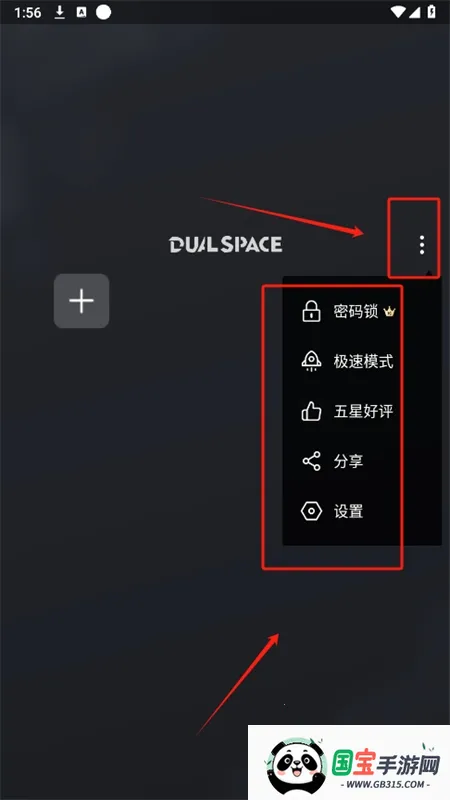The height and width of the screenshot is (800, 450).
Task: Click the panda mascot logo
Action: click(297, 765)
